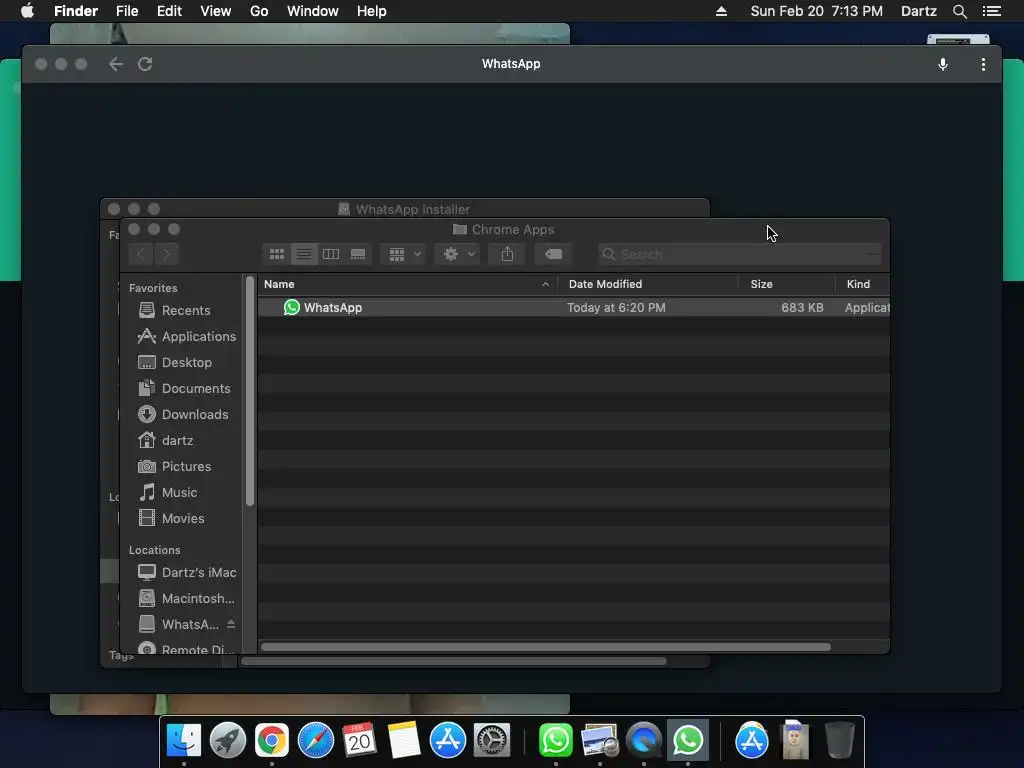Sort by the Kind column header
Viewport: 1024px width, 768px height.
point(863,284)
